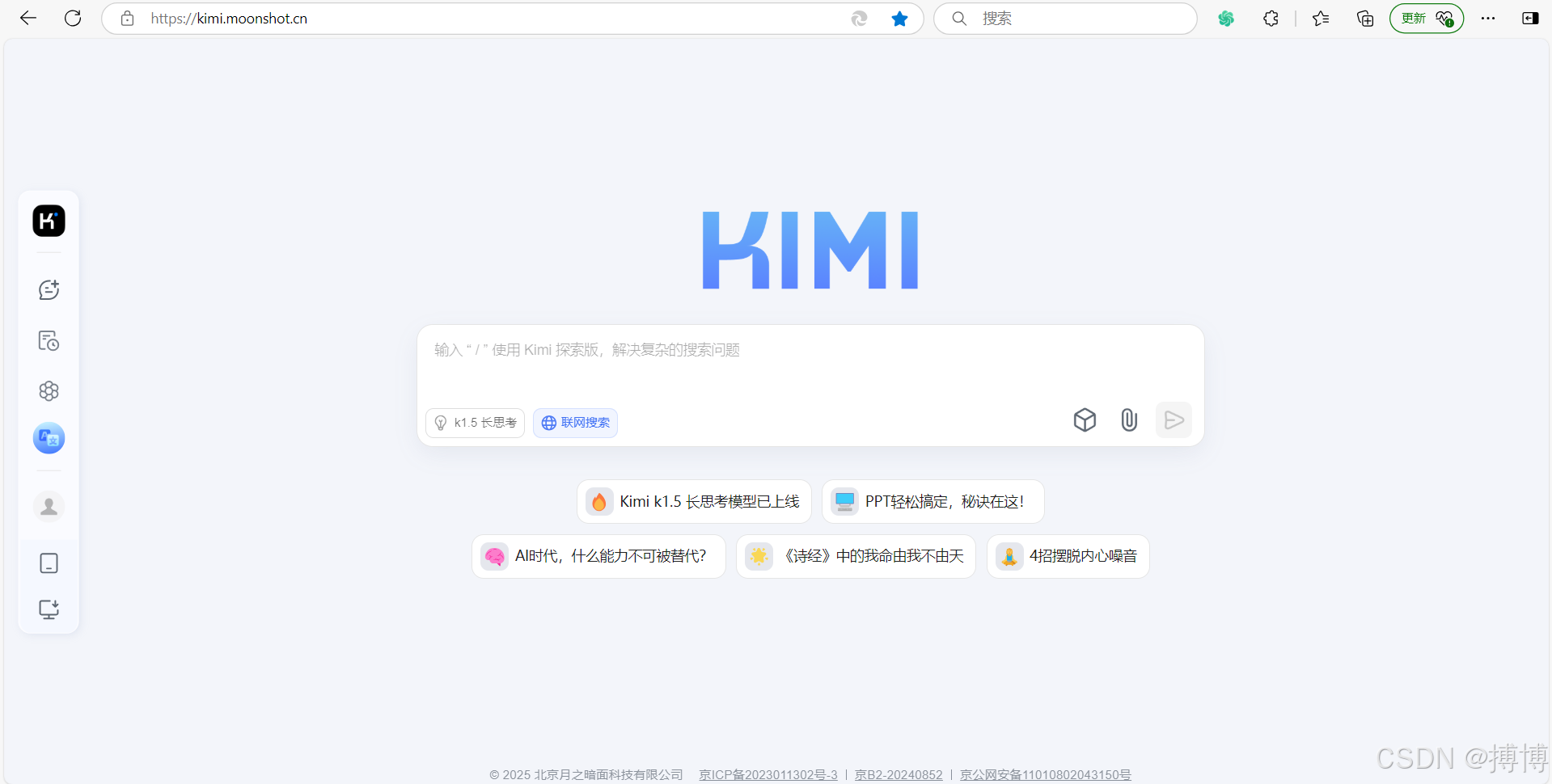The height and width of the screenshot is (784, 1552).
Task: Select prompt 4招摆脱内心噪音
Action: tap(1068, 556)
